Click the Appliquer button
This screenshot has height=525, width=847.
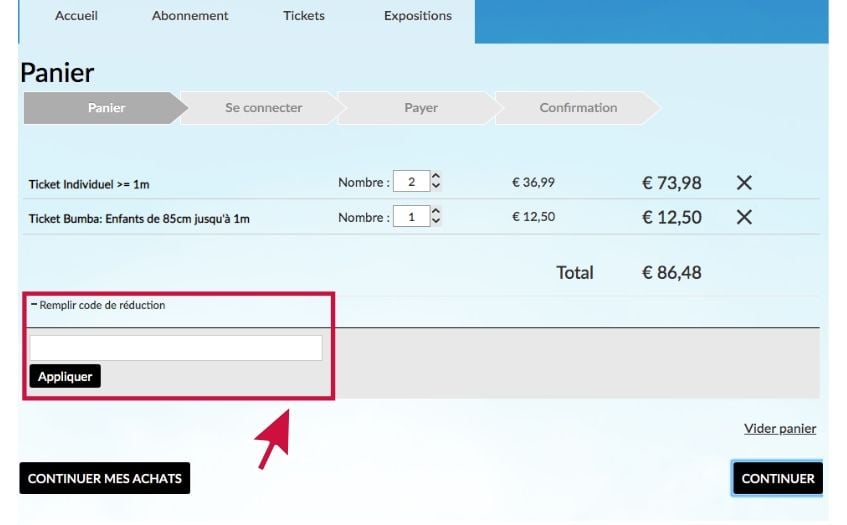(x=65, y=377)
